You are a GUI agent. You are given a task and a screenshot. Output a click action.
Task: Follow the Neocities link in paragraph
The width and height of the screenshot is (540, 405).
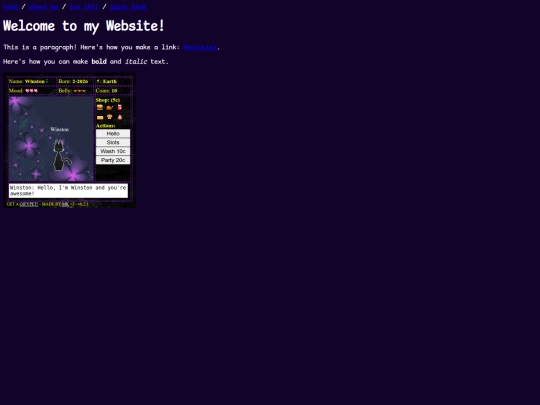point(200,47)
